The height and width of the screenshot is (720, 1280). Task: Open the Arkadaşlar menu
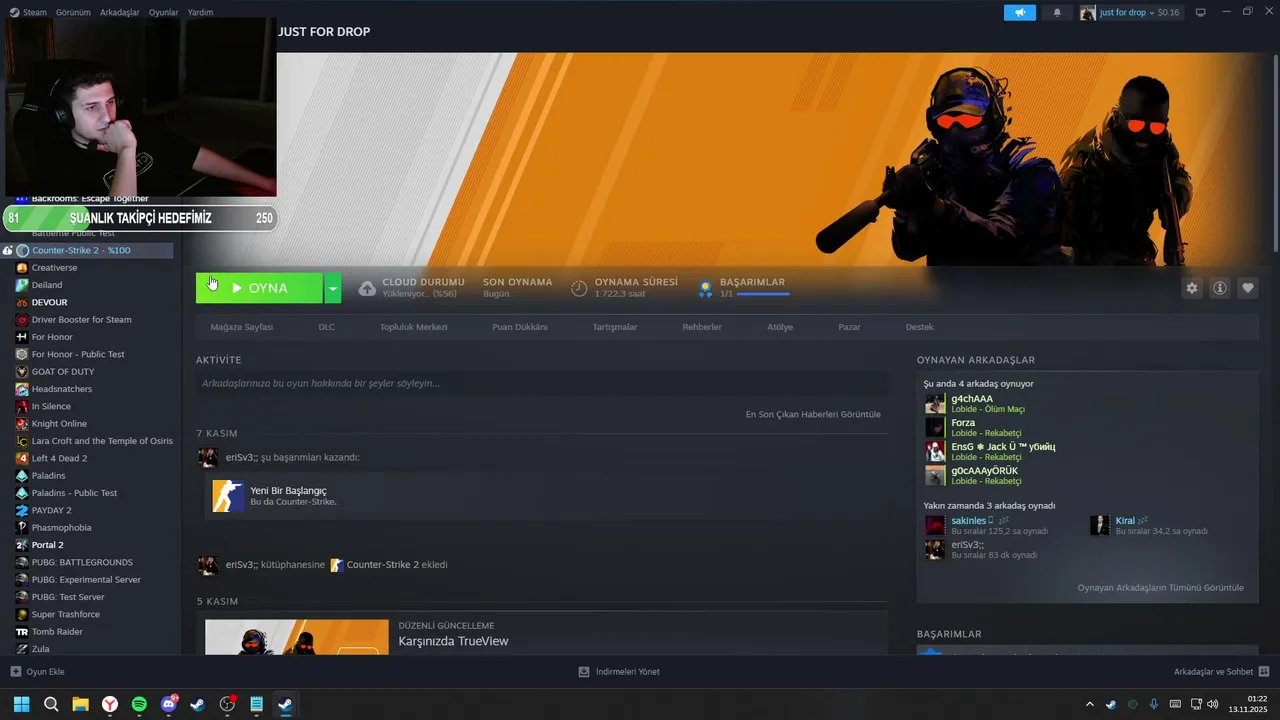[119, 12]
